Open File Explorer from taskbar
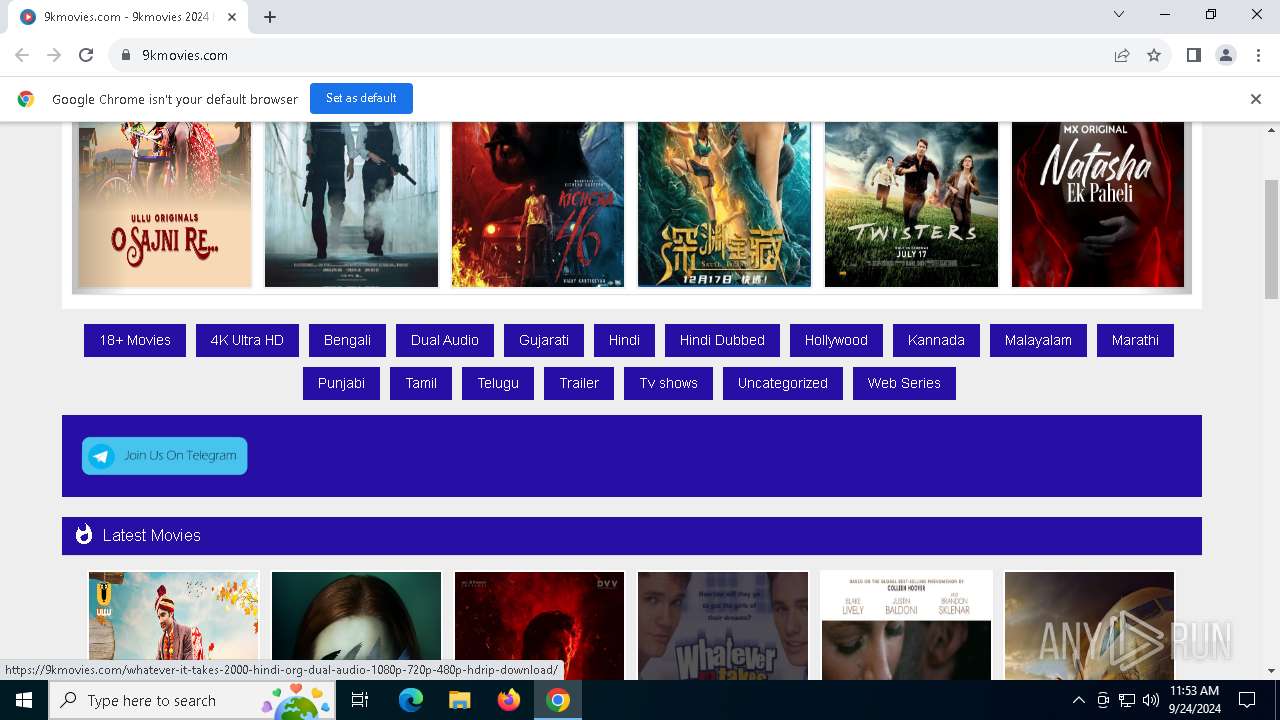 click(460, 700)
